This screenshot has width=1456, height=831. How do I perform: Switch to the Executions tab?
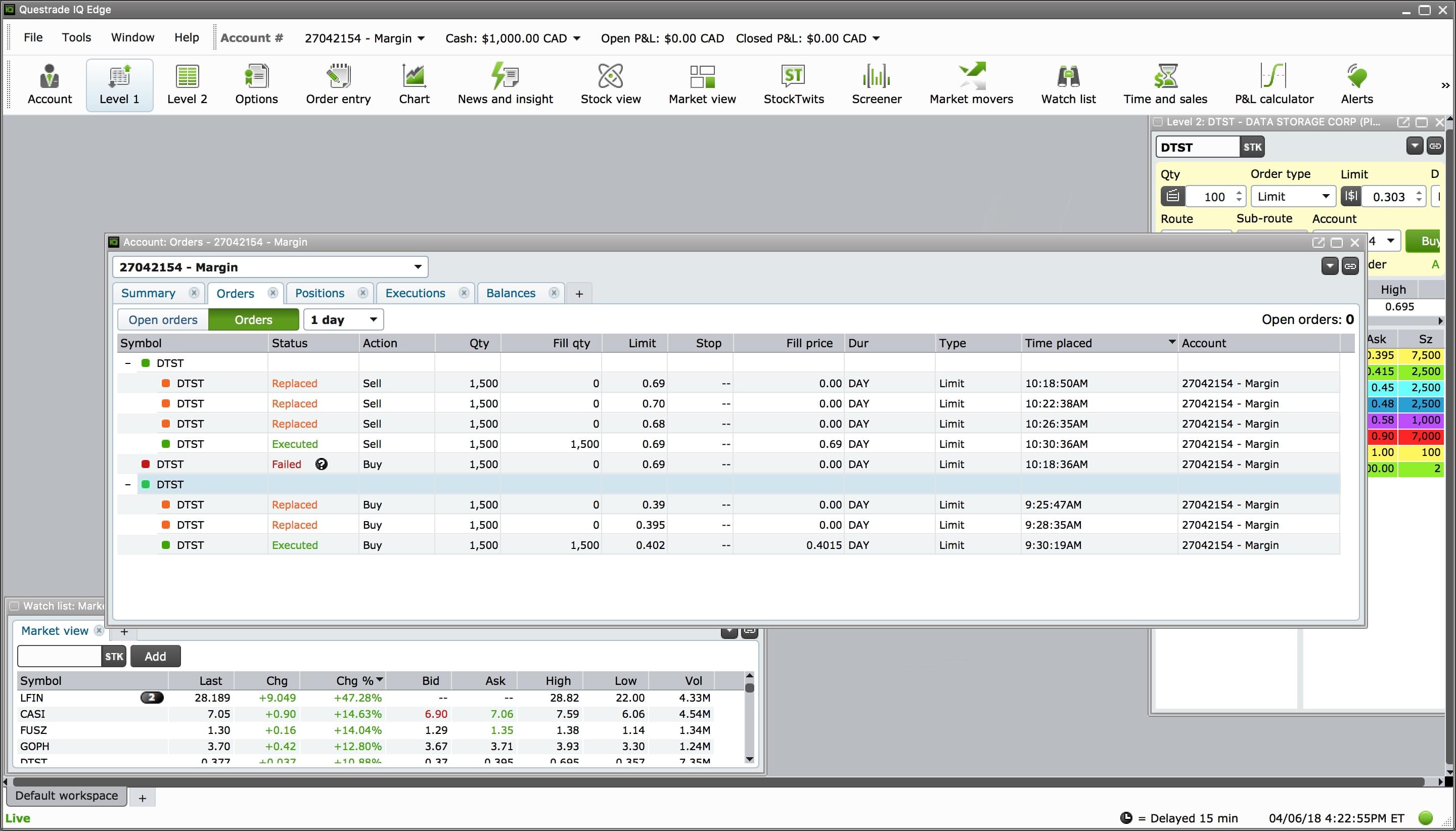(415, 293)
